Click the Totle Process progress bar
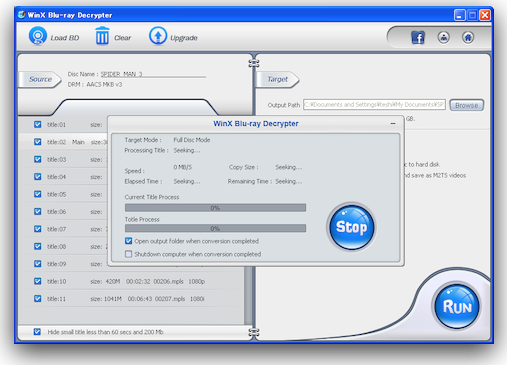The width and height of the screenshot is (507, 365). pos(215,228)
